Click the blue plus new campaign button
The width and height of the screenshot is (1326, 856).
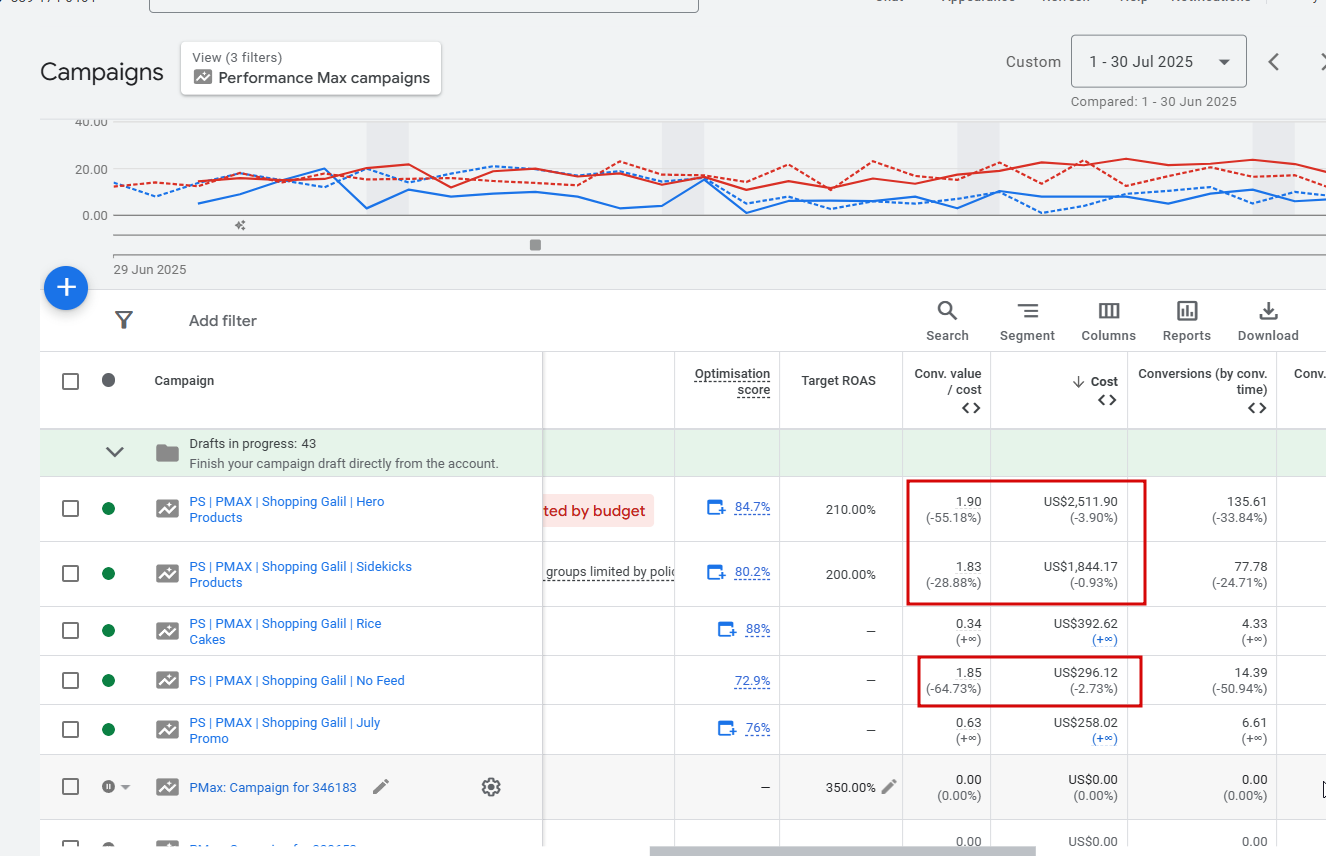(x=66, y=288)
